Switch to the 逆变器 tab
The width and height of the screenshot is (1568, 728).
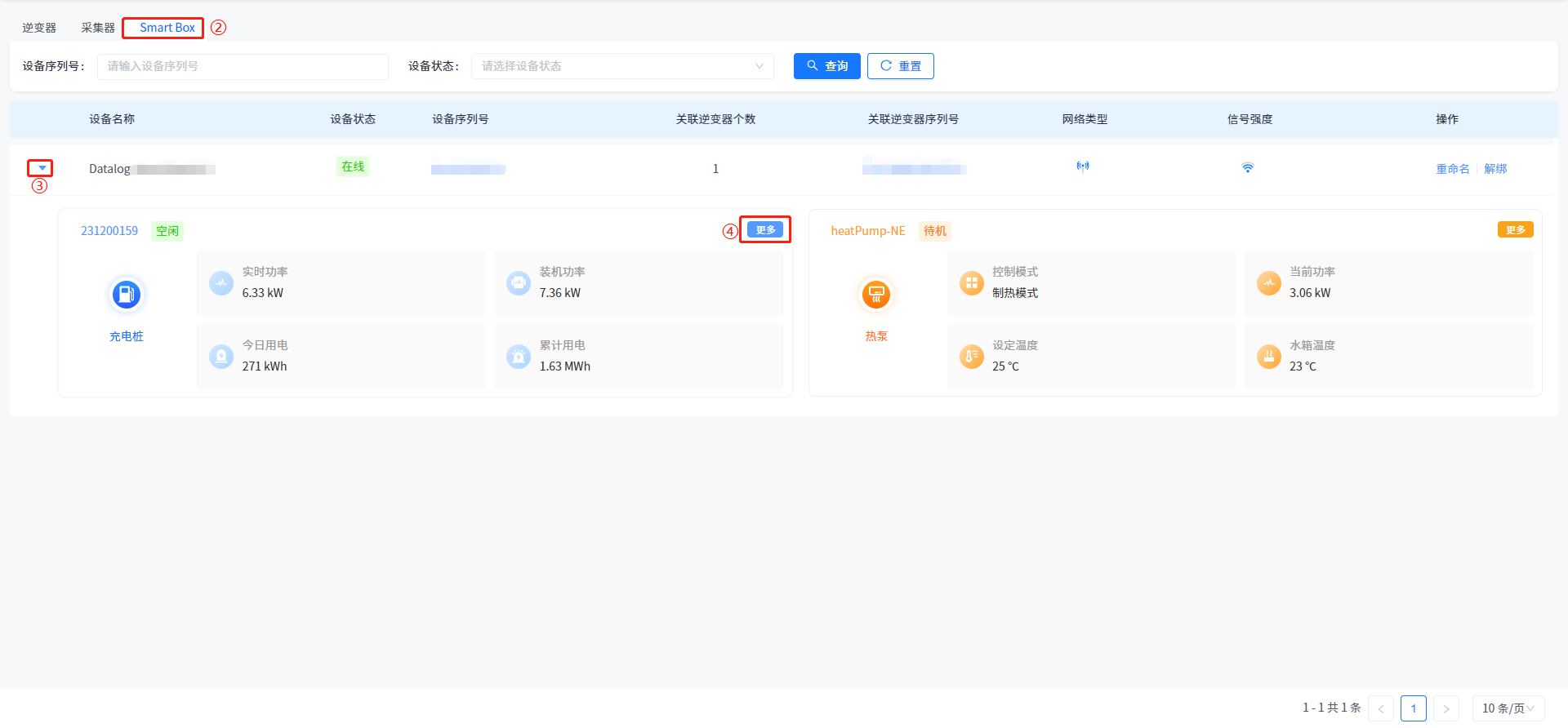click(39, 28)
